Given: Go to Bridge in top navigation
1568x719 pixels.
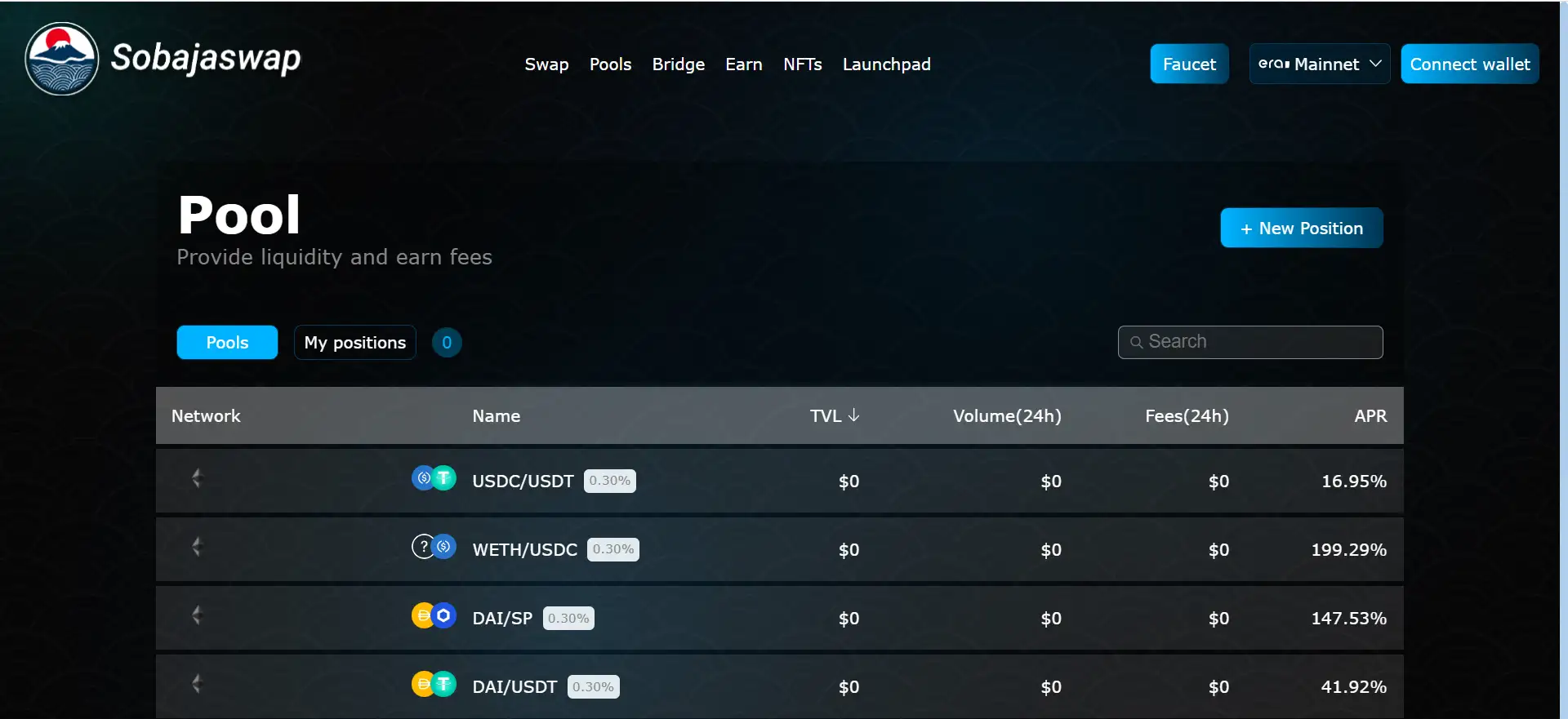Looking at the screenshot, I should (678, 64).
